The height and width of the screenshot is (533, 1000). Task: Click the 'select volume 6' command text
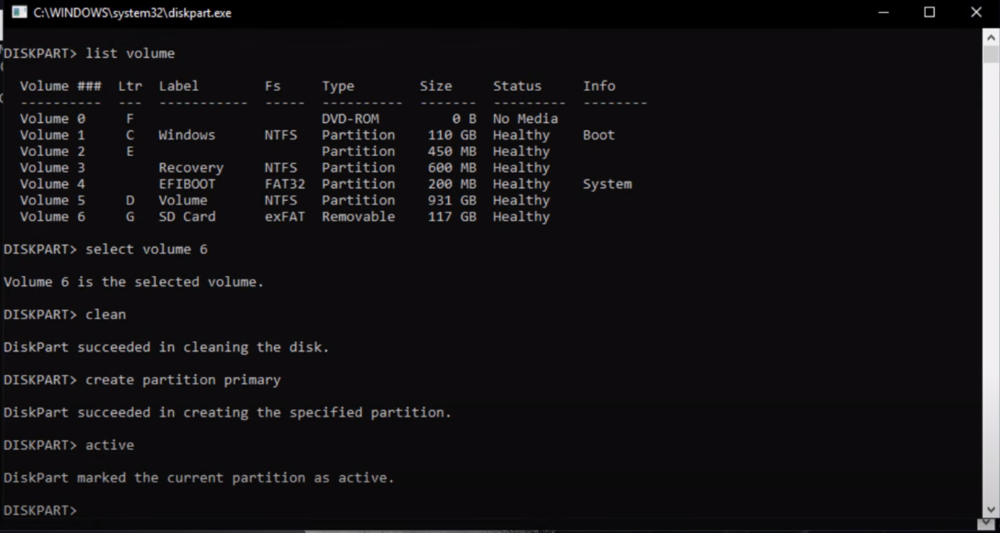click(146, 249)
